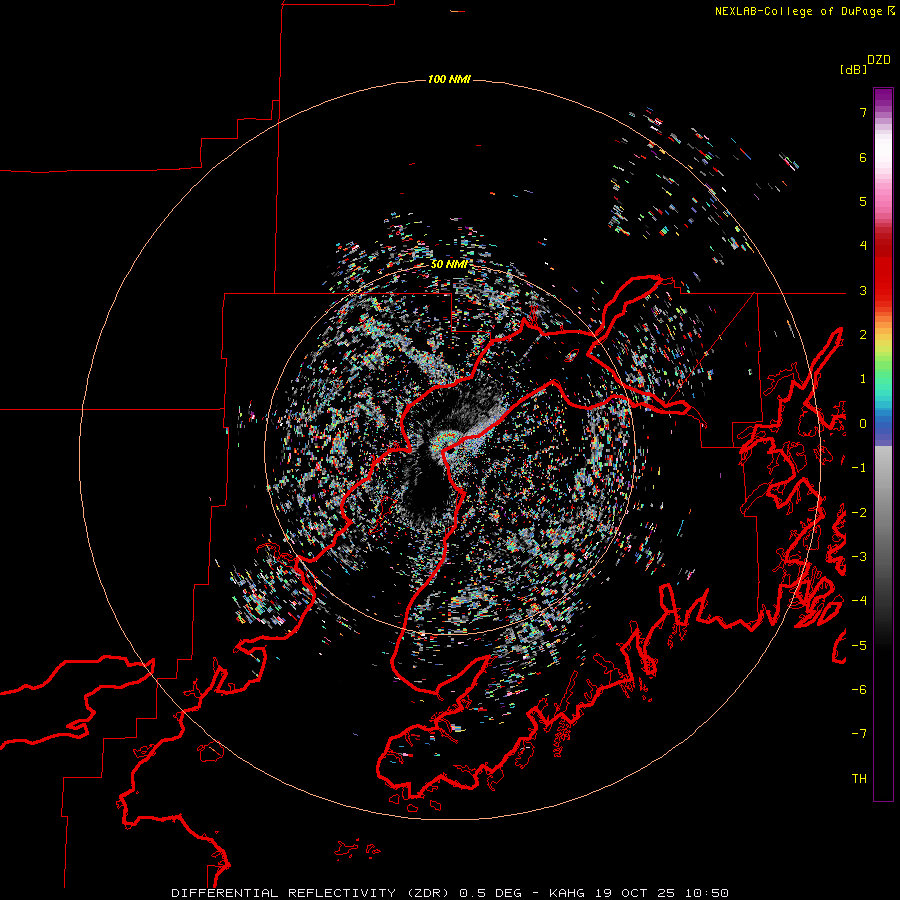Click the -6 value on color scale
The width and height of the screenshot is (900, 900).
859,690
